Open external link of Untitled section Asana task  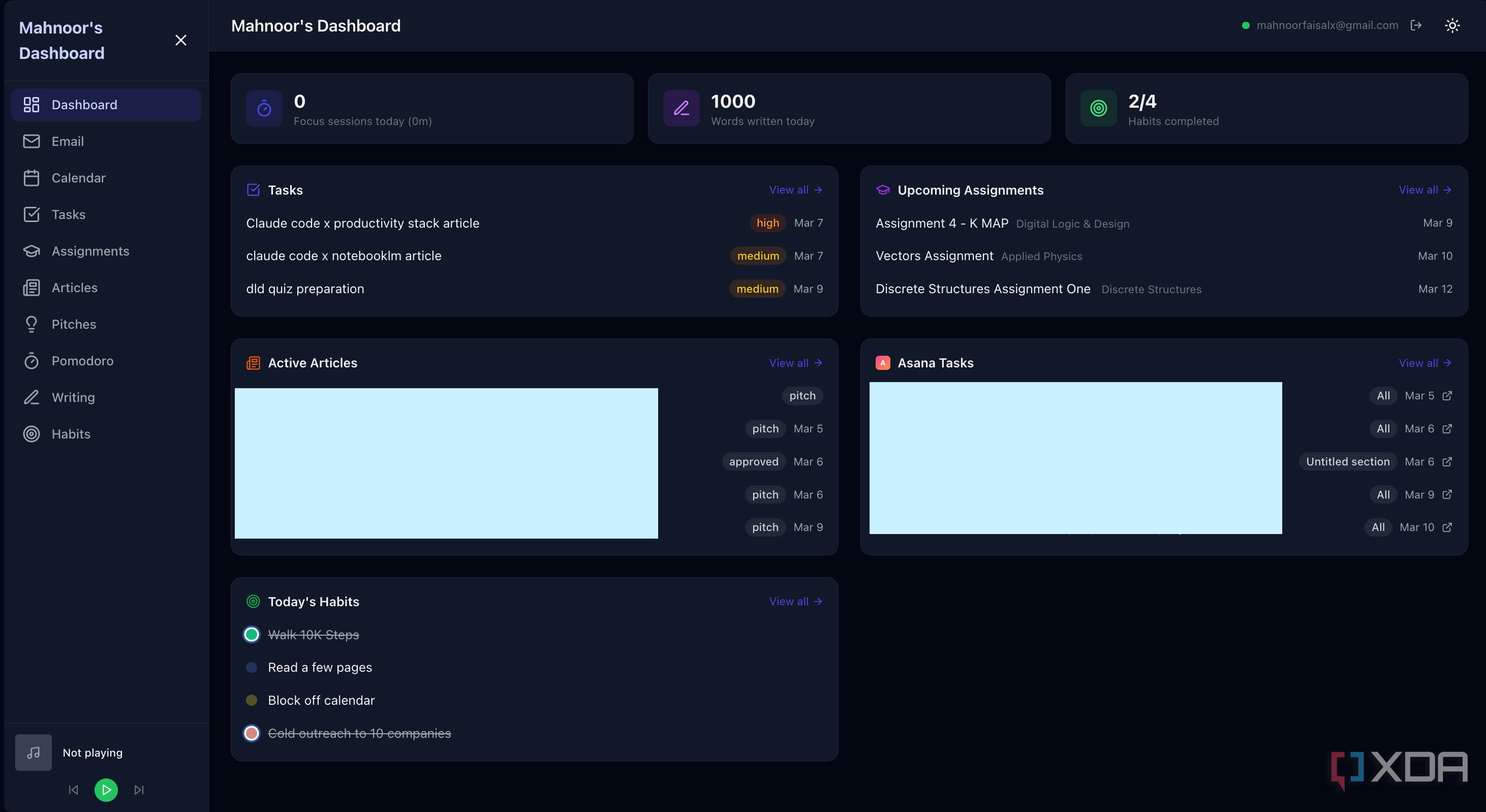coord(1447,461)
